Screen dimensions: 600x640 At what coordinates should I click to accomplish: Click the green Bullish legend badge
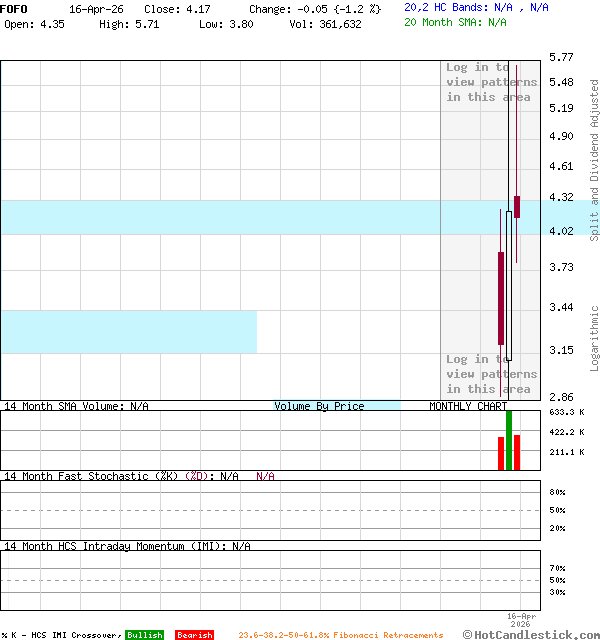pos(144,635)
